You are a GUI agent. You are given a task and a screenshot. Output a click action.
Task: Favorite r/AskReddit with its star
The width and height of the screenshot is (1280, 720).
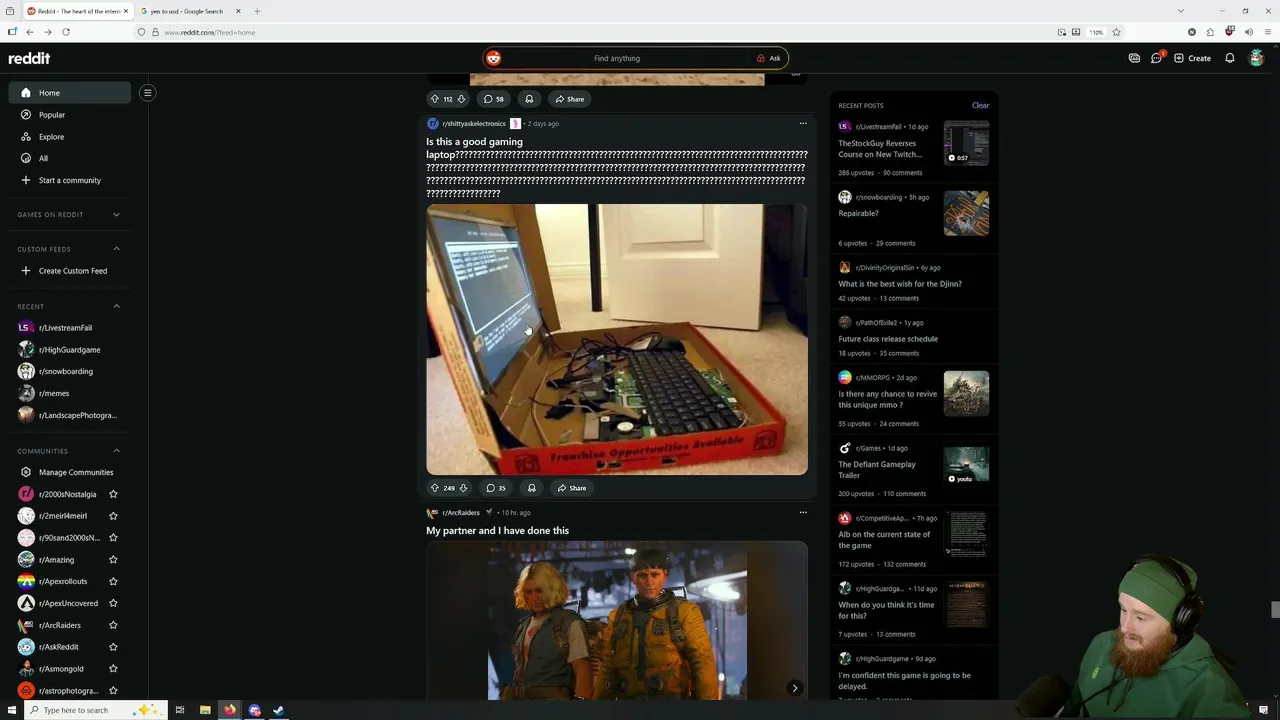point(113,647)
